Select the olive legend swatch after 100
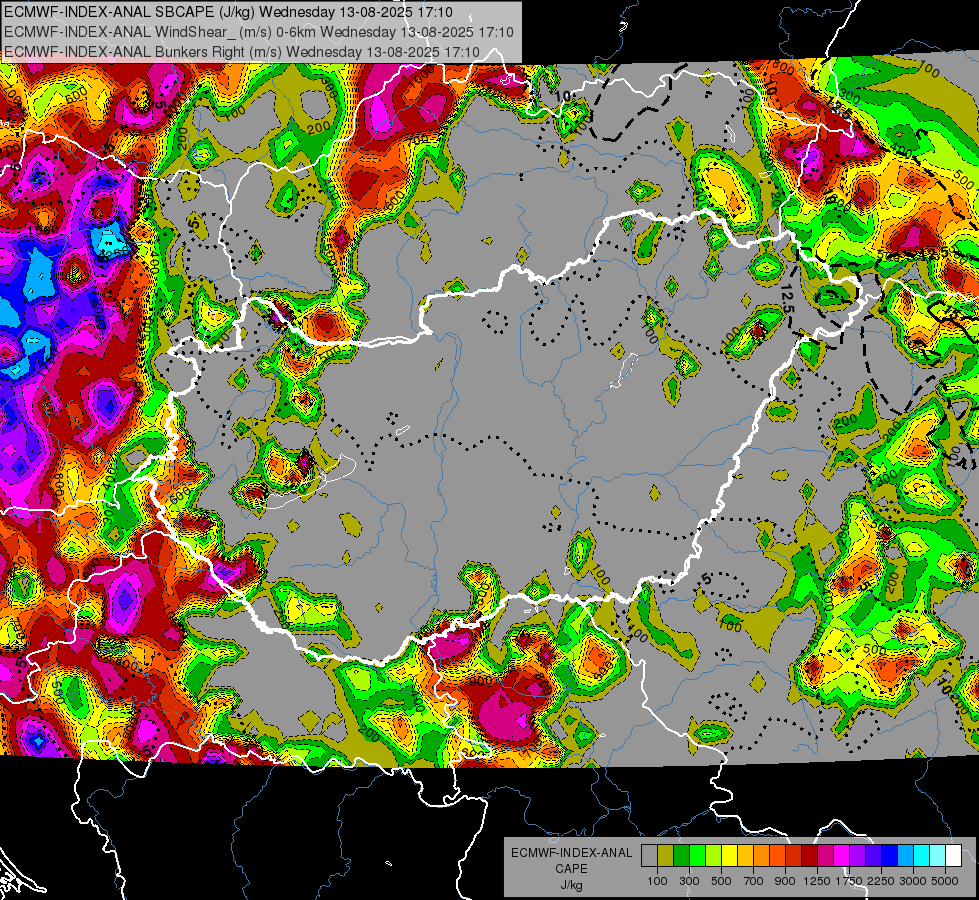979x900 pixels. [x=665, y=856]
